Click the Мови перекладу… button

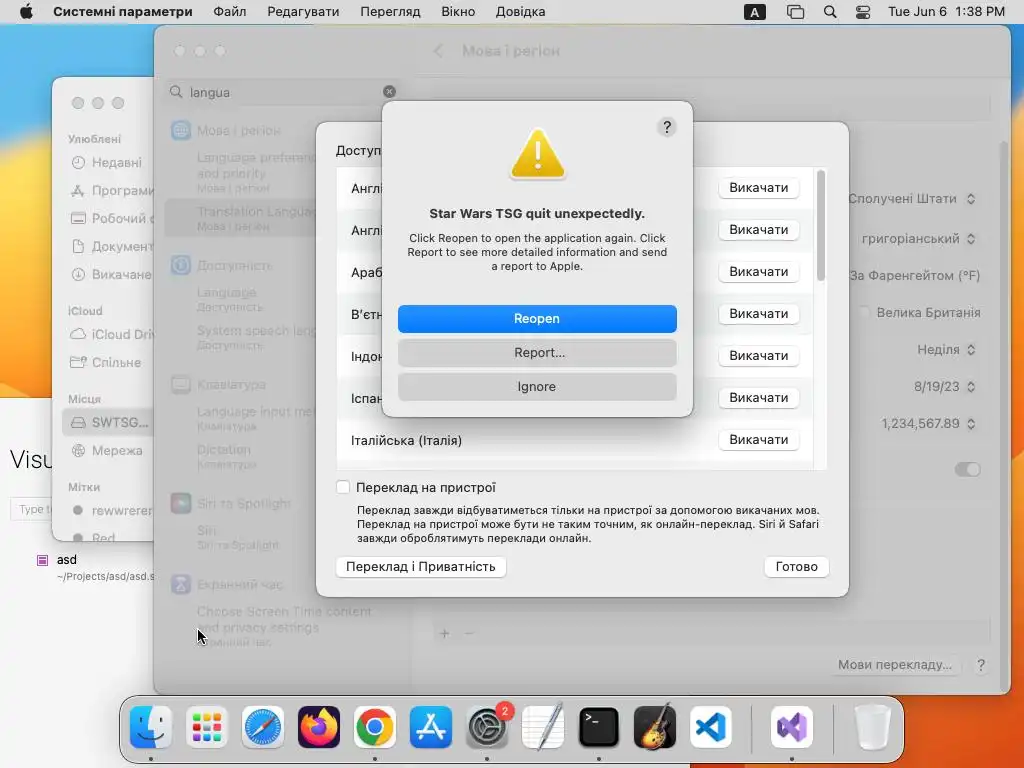coord(895,665)
